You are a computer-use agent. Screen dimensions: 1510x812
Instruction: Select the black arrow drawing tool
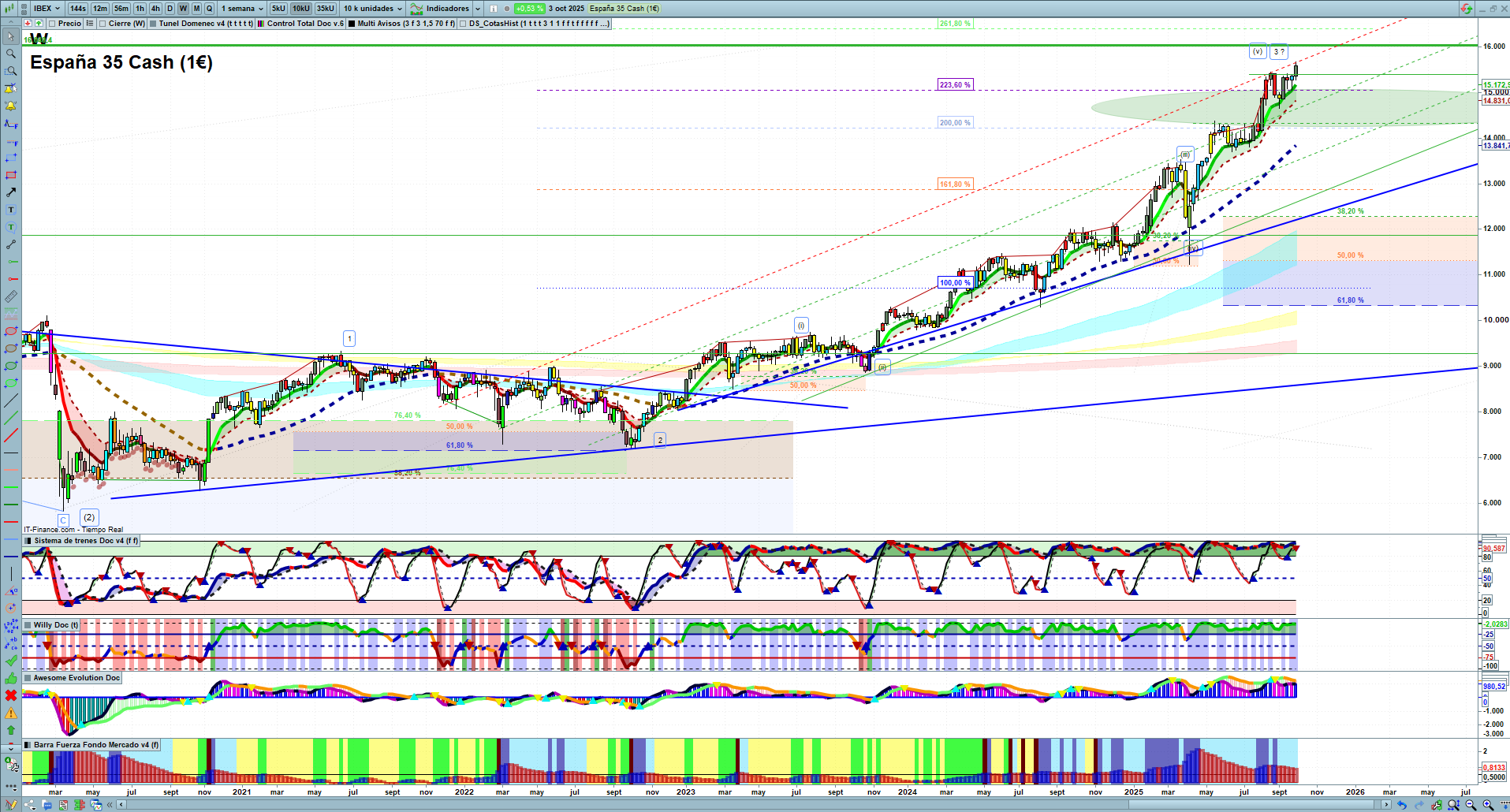tap(11, 192)
